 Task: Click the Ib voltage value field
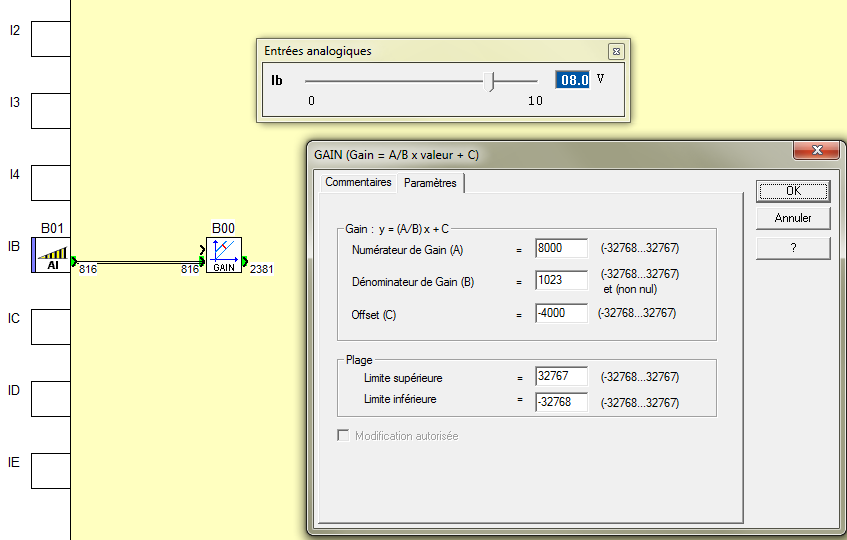(573, 80)
